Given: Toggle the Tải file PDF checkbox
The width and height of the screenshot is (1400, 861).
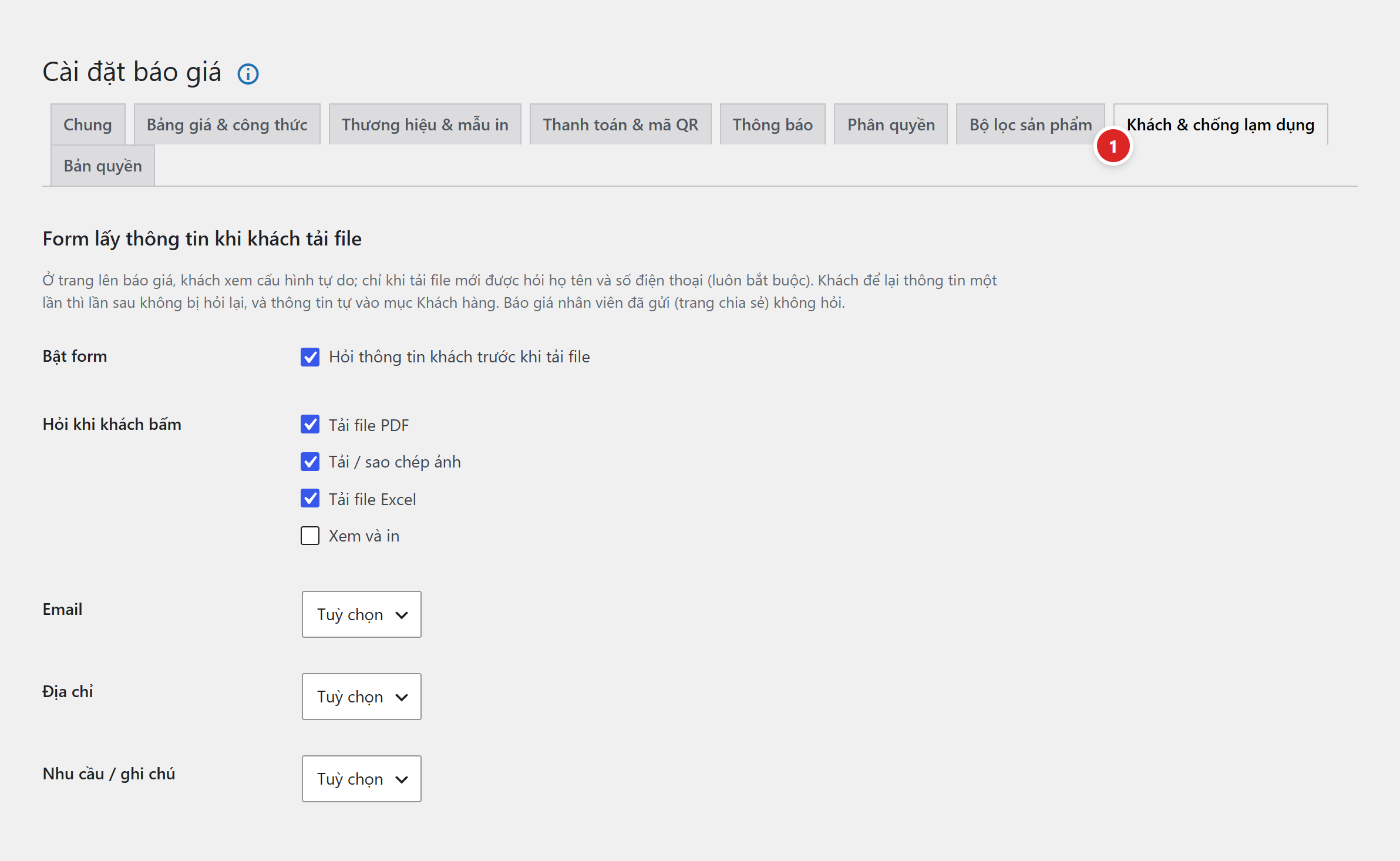Looking at the screenshot, I should [310, 425].
